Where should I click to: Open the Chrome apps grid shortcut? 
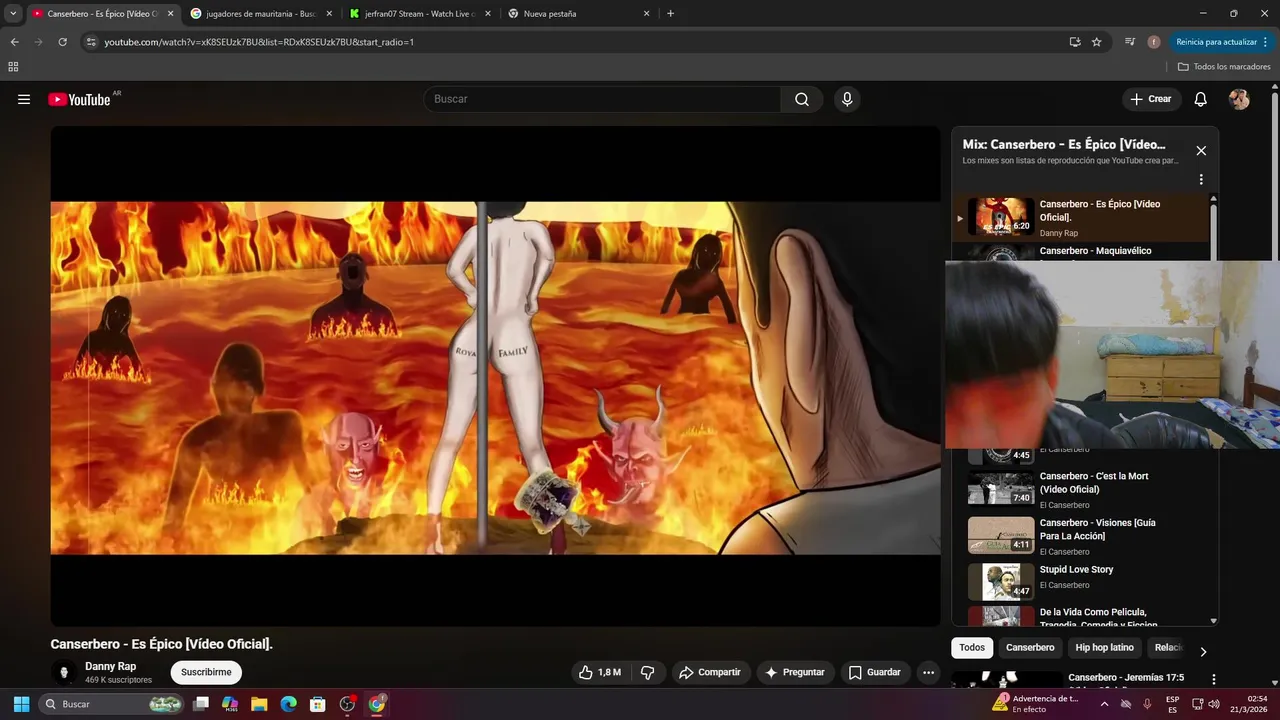tap(13, 67)
